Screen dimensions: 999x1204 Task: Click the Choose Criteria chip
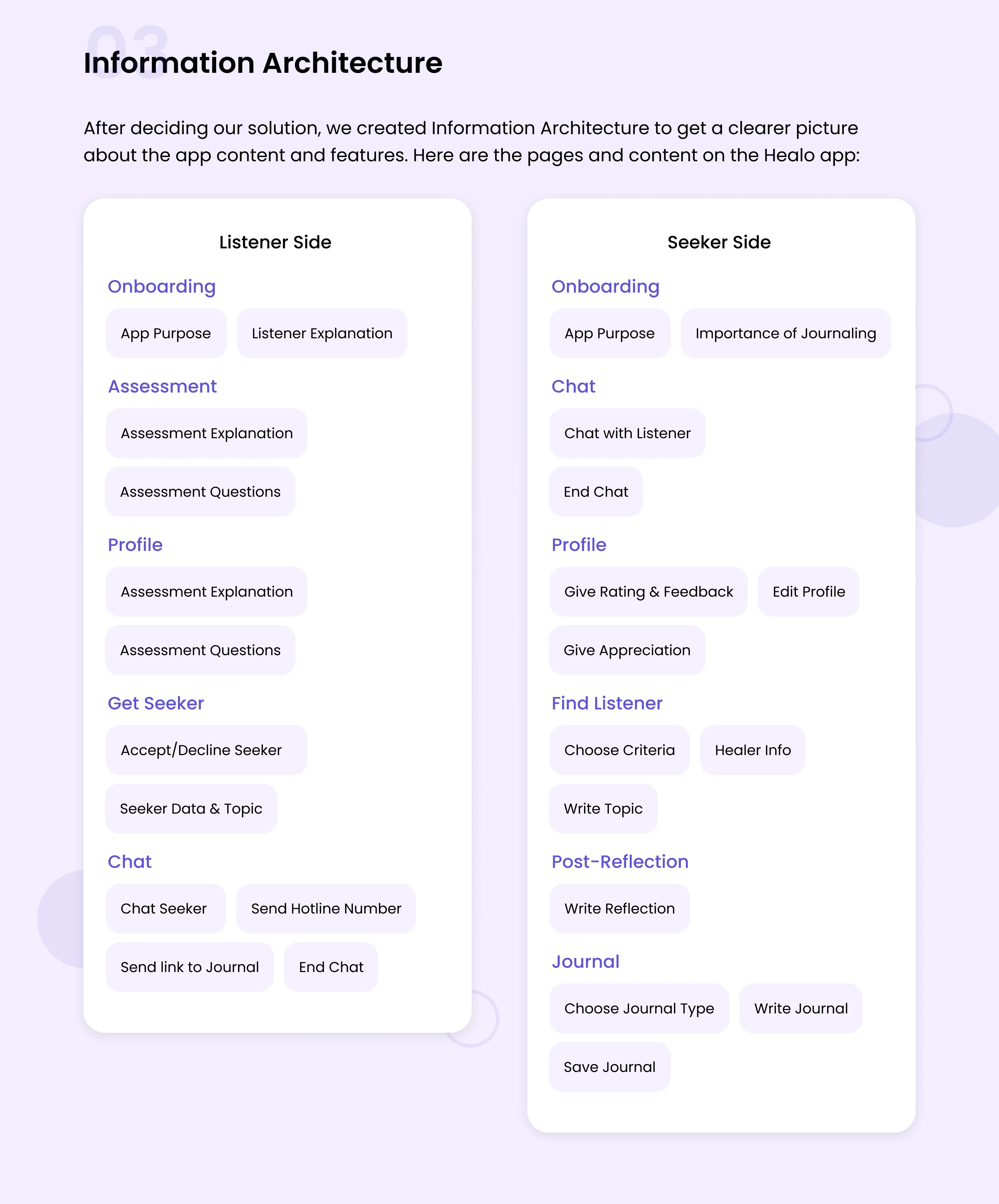click(619, 750)
